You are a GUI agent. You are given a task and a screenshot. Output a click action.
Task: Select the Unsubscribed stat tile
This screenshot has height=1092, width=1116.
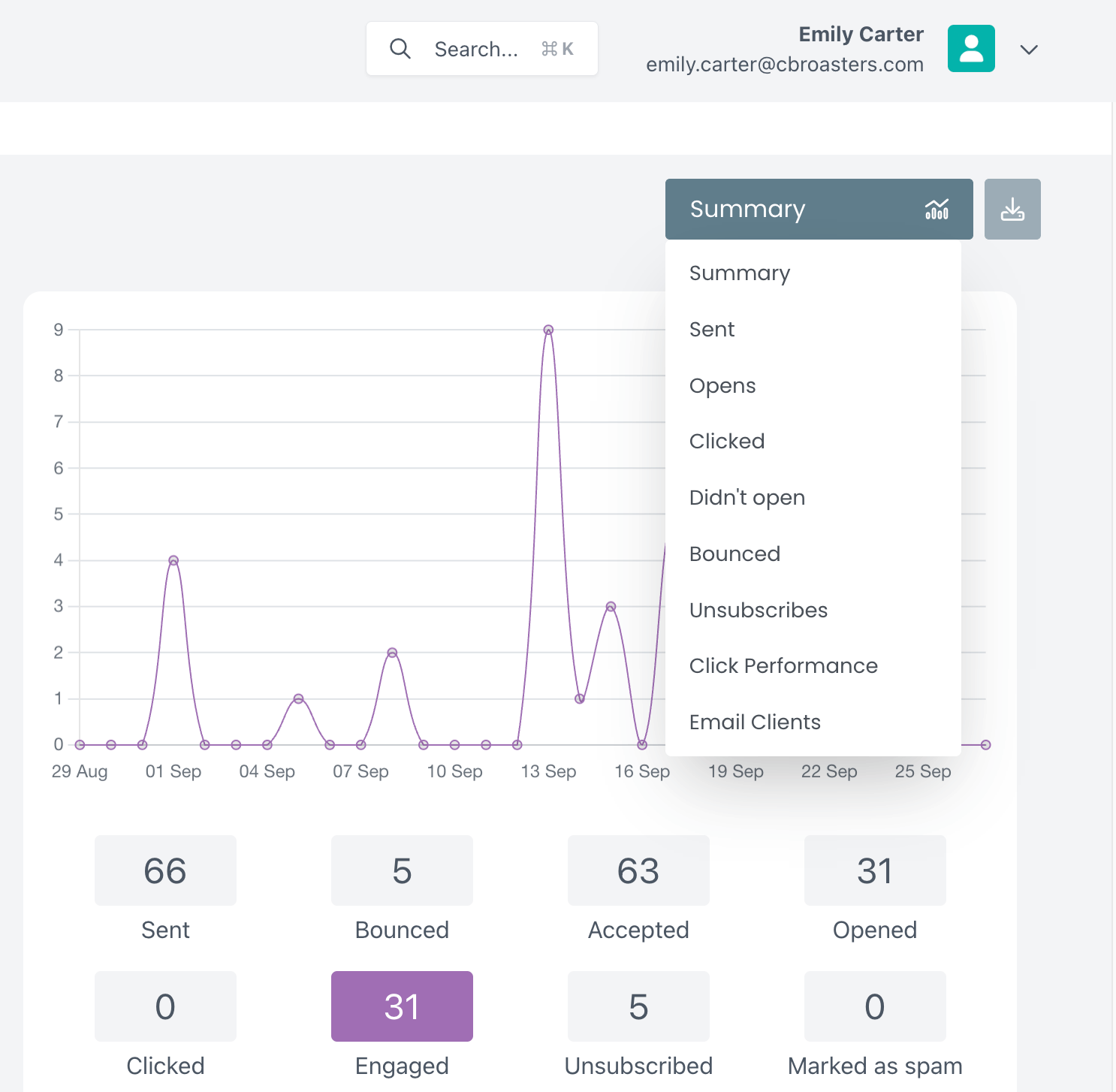[x=638, y=1006]
